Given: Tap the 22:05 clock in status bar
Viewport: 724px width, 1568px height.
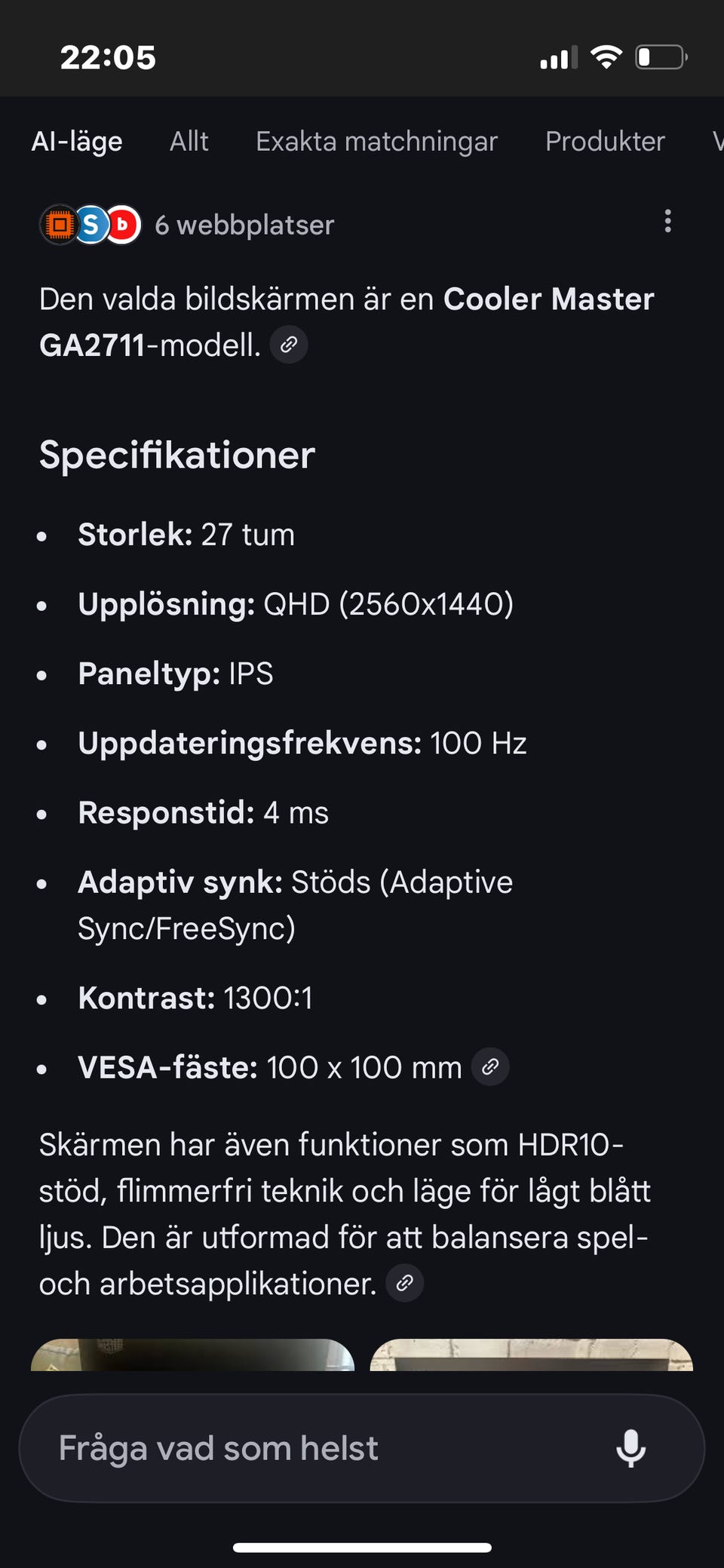Looking at the screenshot, I should pyautogui.click(x=108, y=57).
